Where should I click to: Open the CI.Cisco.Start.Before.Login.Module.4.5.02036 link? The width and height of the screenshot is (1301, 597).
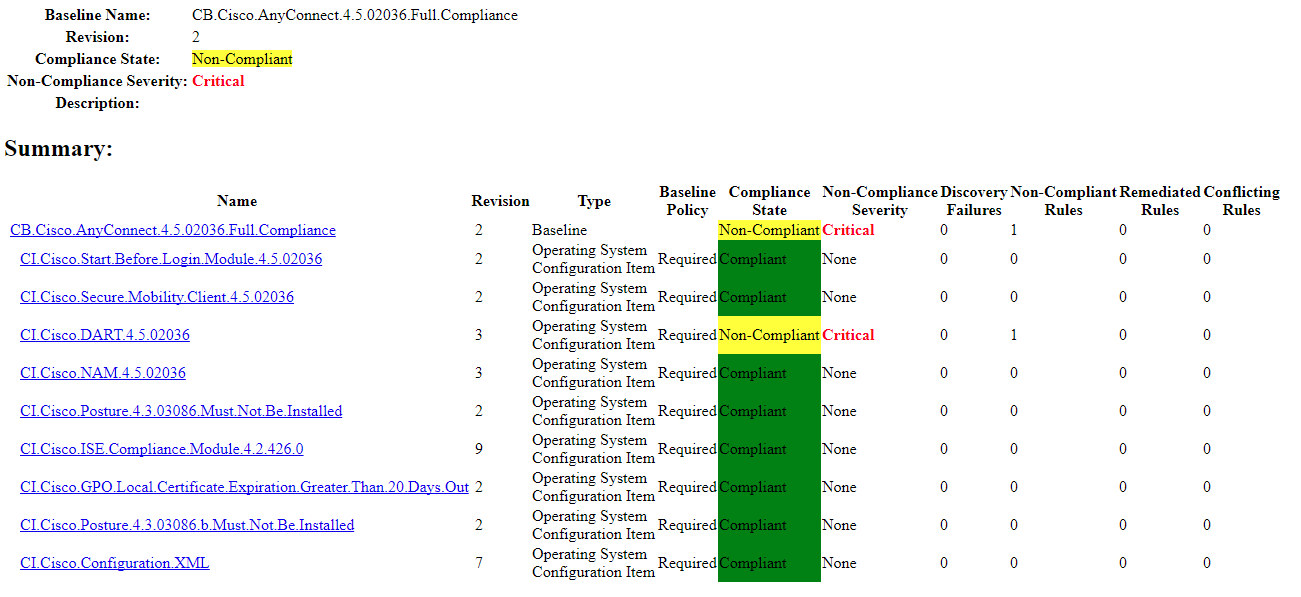tap(171, 259)
